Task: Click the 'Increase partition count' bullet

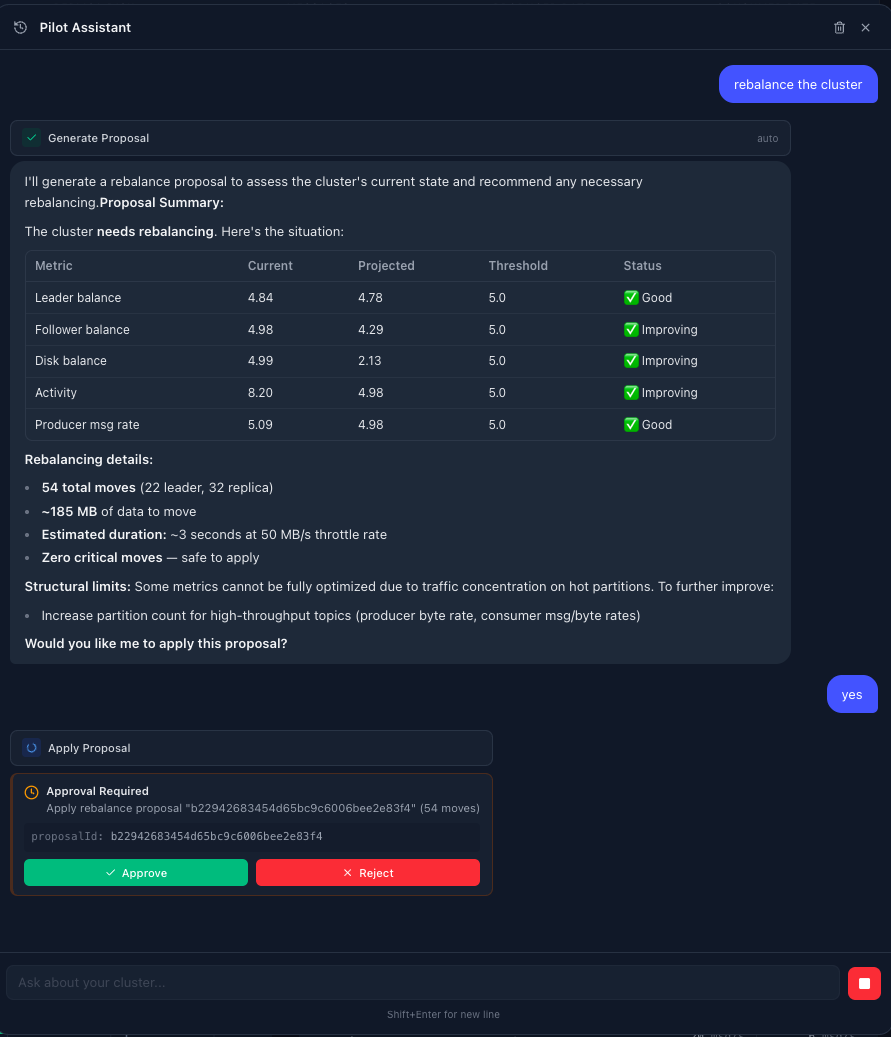Action: pos(341,615)
